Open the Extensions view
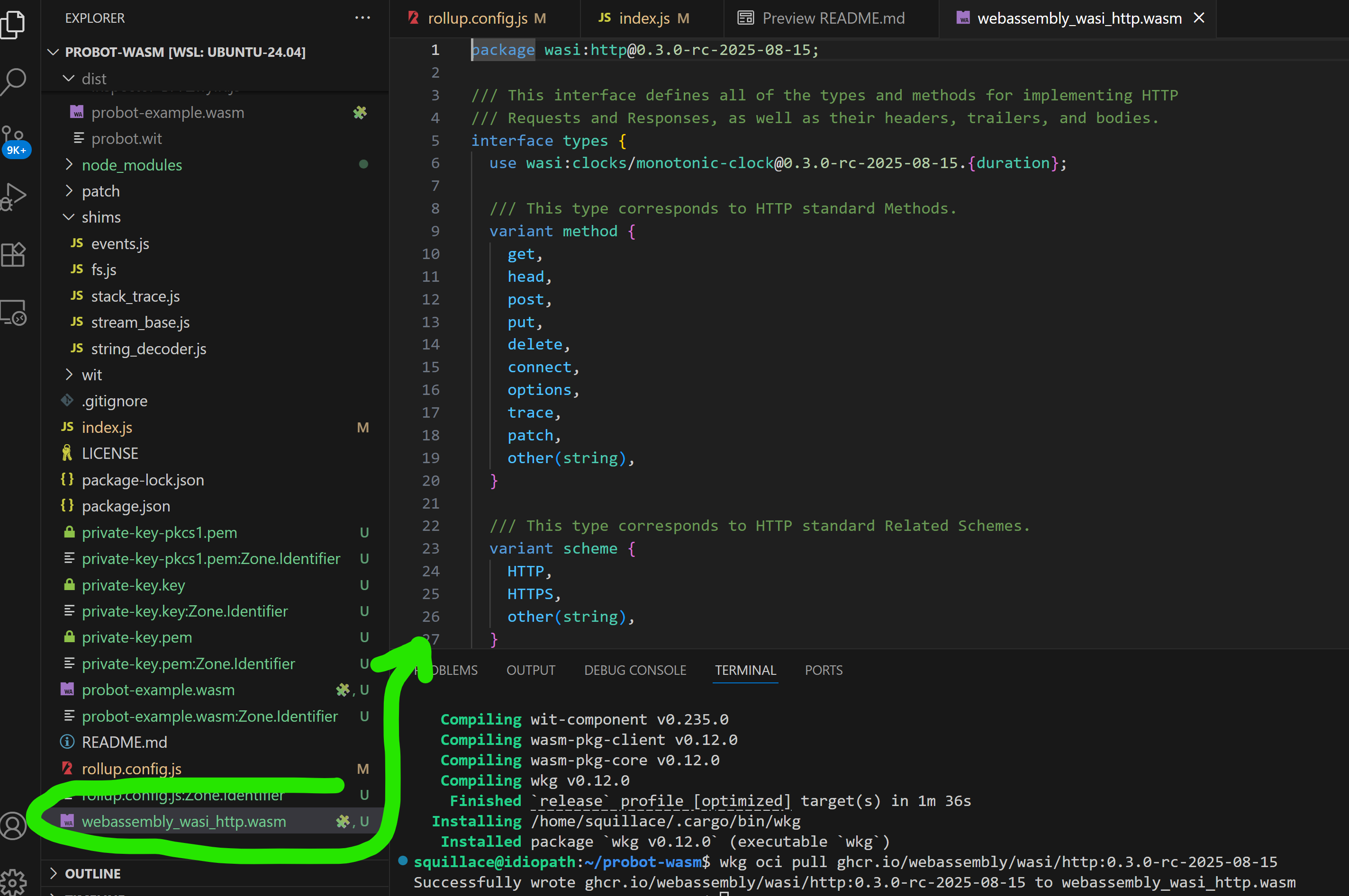Viewport: 1349px width, 896px height. (14, 254)
